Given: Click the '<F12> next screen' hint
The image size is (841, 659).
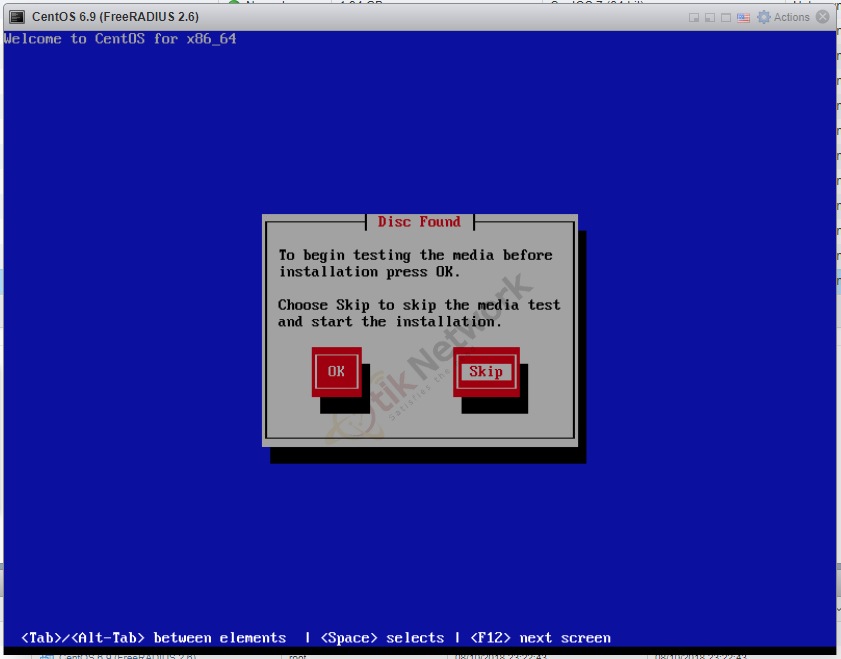Looking at the screenshot, I should pos(541,638).
